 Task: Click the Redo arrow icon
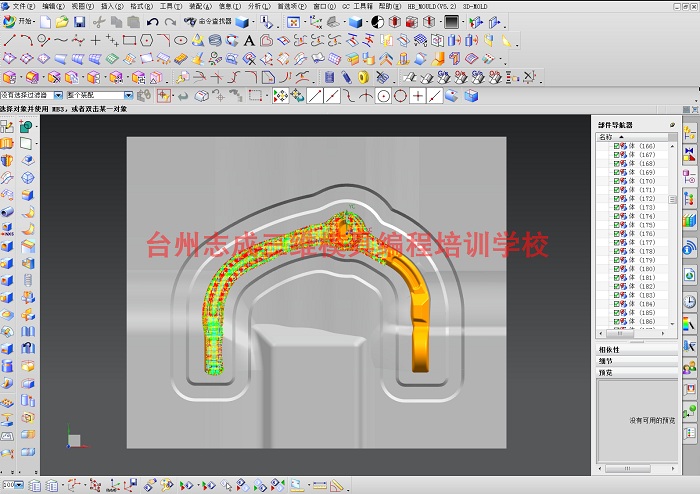point(170,22)
